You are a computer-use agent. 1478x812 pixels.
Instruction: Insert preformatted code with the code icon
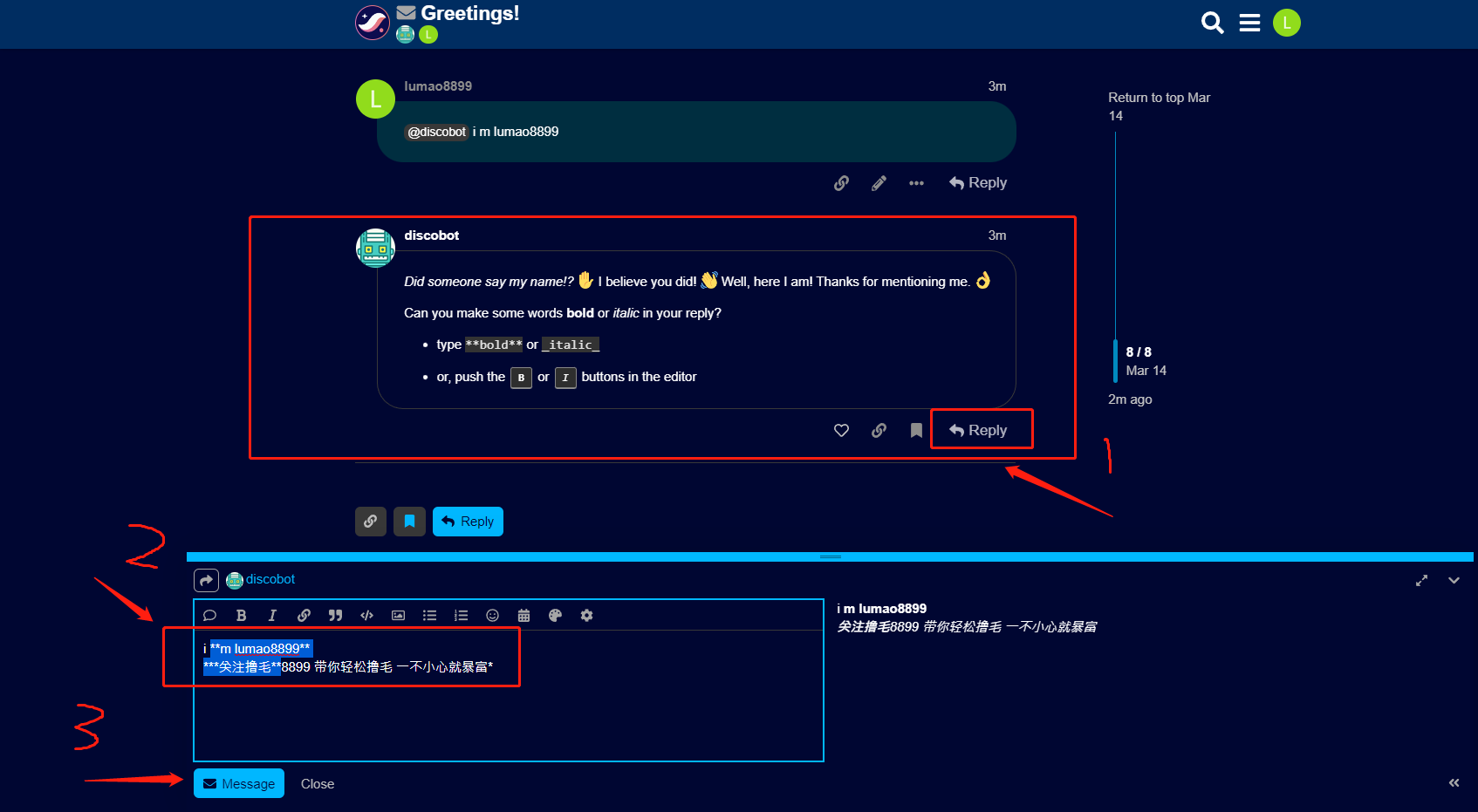click(x=366, y=615)
